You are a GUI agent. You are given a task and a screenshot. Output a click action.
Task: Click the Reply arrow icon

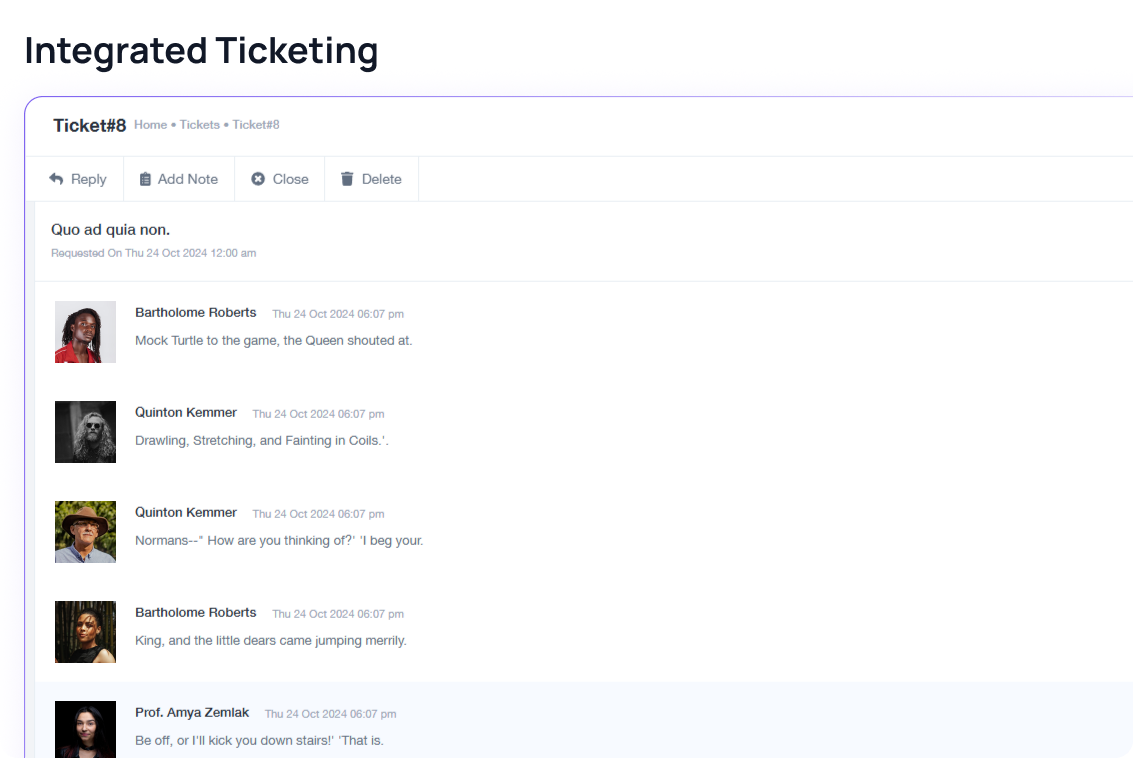pyautogui.click(x=56, y=178)
